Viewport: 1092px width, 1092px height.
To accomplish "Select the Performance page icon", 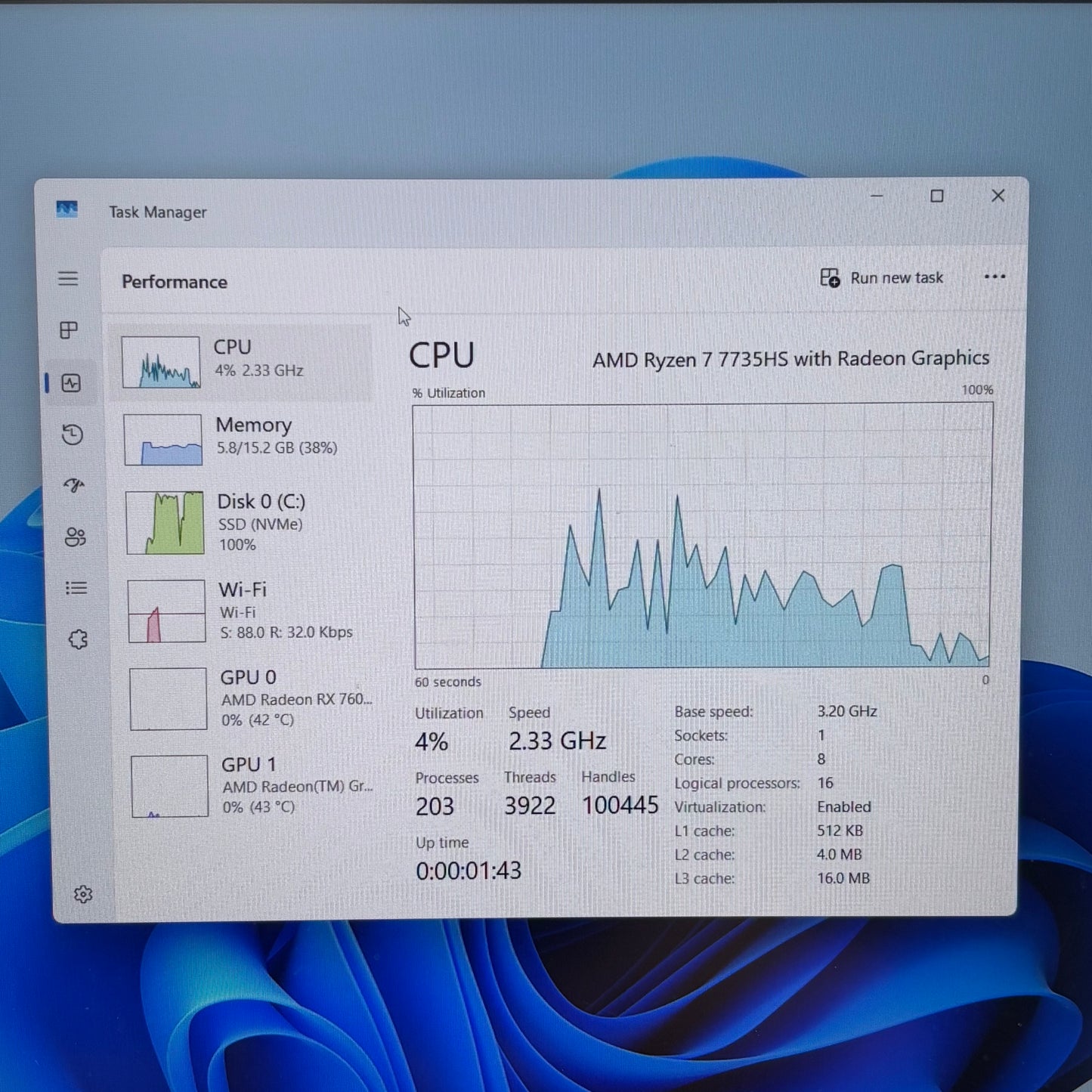I will click(71, 383).
